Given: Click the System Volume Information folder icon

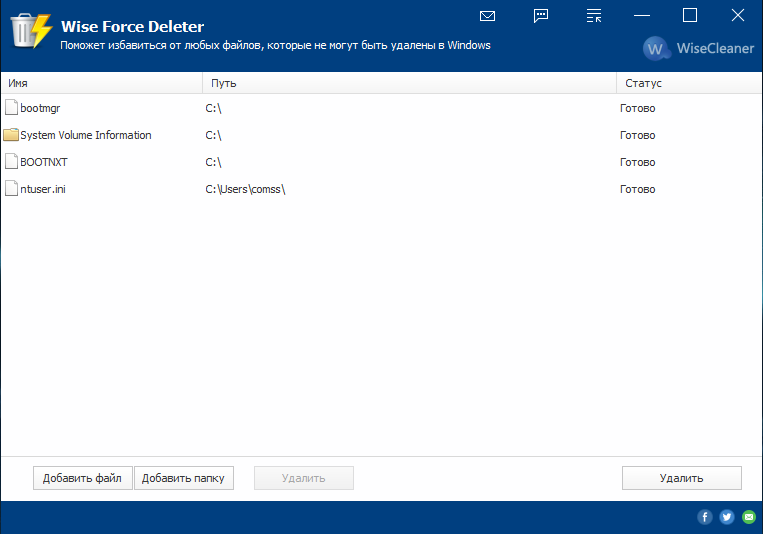Looking at the screenshot, I should point(11,134).
